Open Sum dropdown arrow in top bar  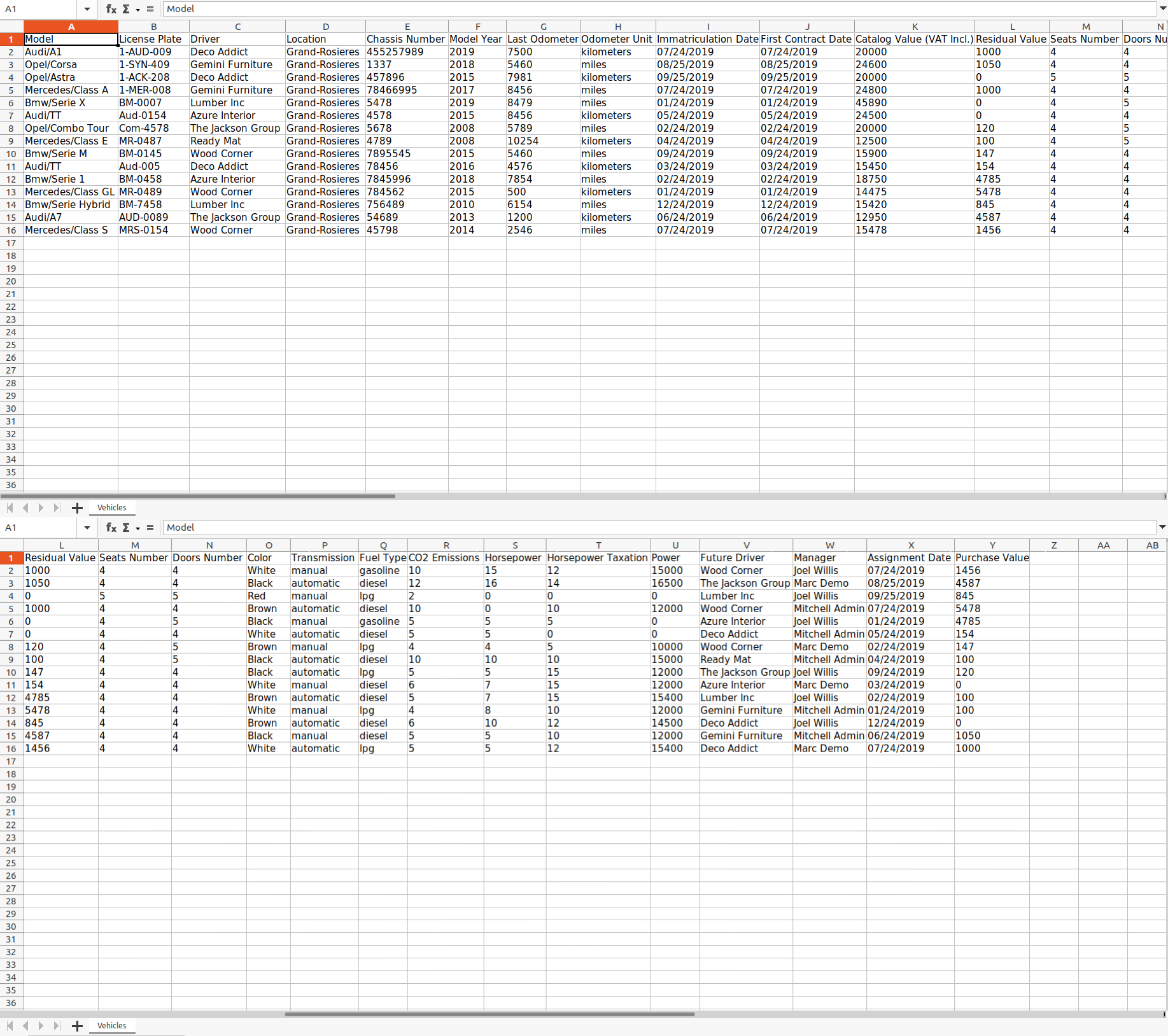point(137,10)
